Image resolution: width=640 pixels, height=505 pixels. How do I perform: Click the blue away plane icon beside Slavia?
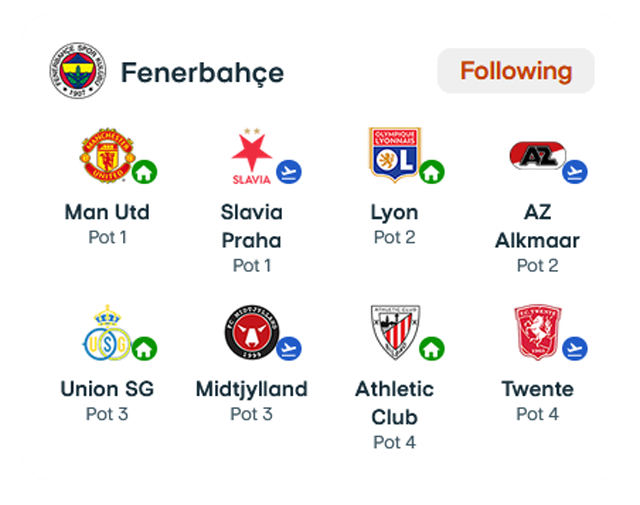(x=289, y=172)
